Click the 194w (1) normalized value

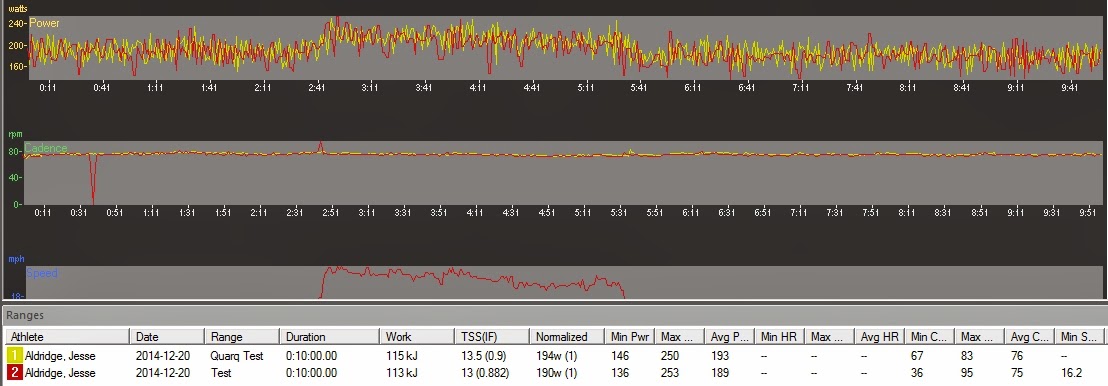point(556,356)
